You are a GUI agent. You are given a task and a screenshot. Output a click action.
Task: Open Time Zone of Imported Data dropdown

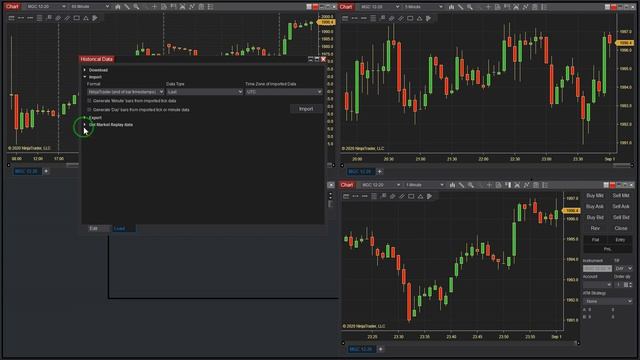coord(284,92)
